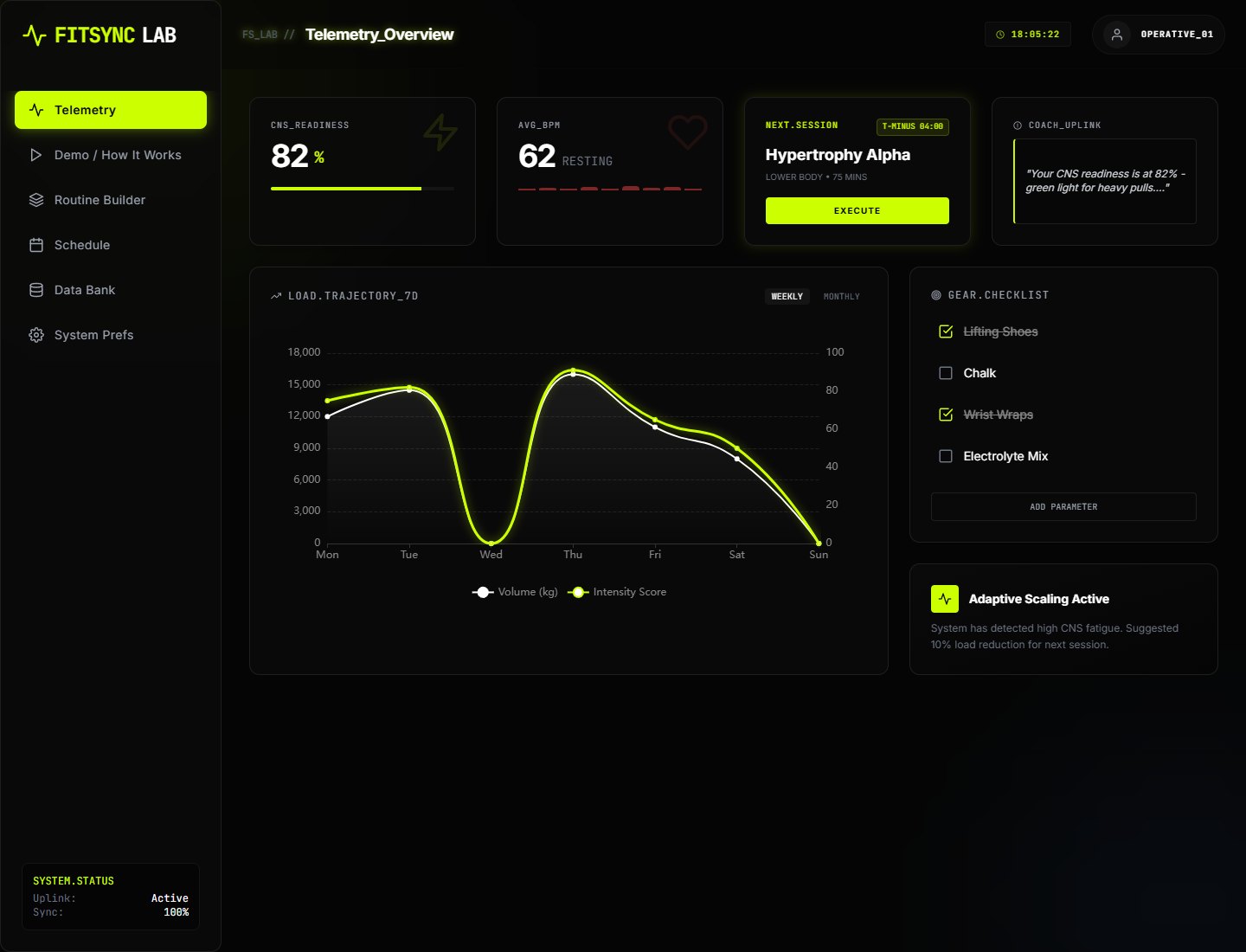Screen dimensions: 1246x952
Task: Click the FS_LAB breadcrumb link
Action: pos(260,35)
